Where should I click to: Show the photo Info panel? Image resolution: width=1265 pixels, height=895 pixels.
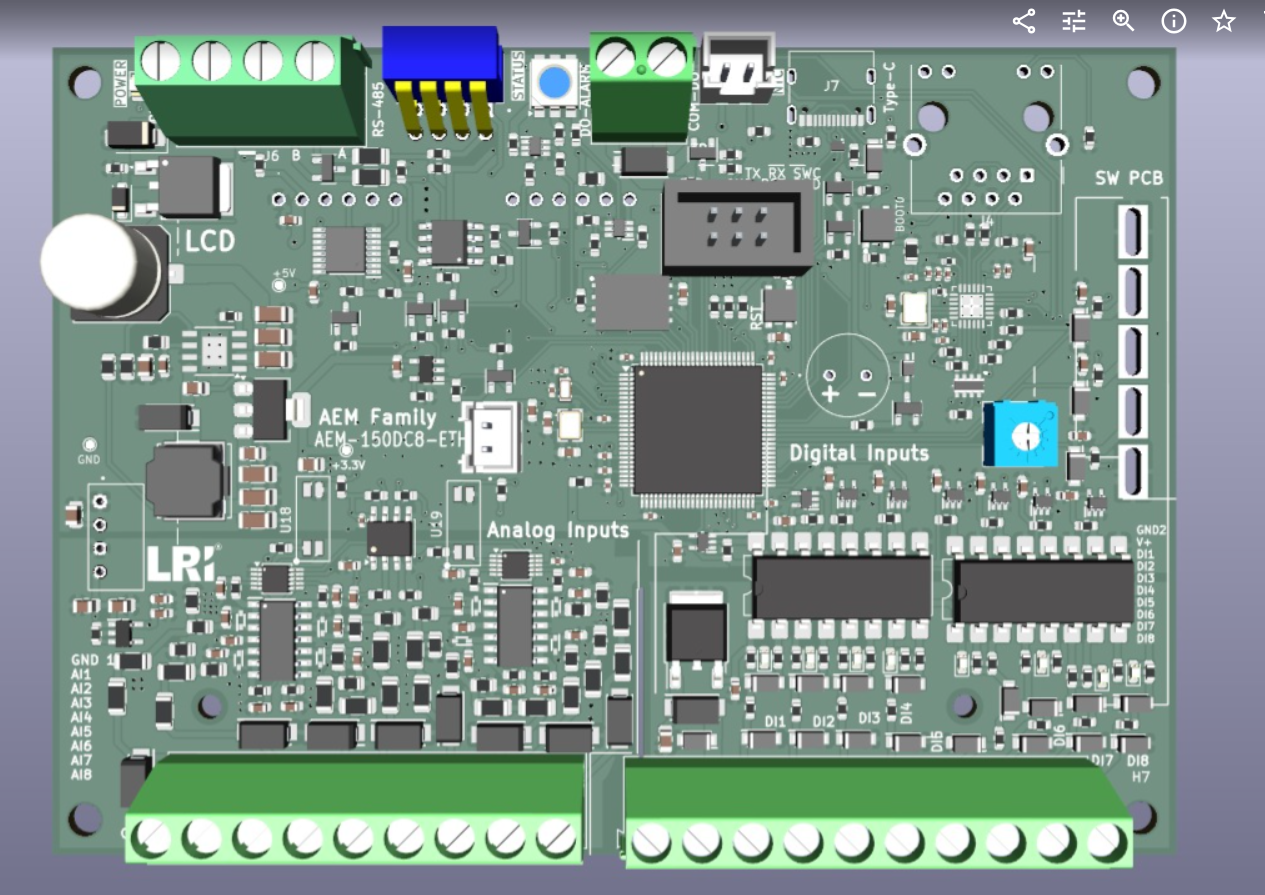point(1174,21)
